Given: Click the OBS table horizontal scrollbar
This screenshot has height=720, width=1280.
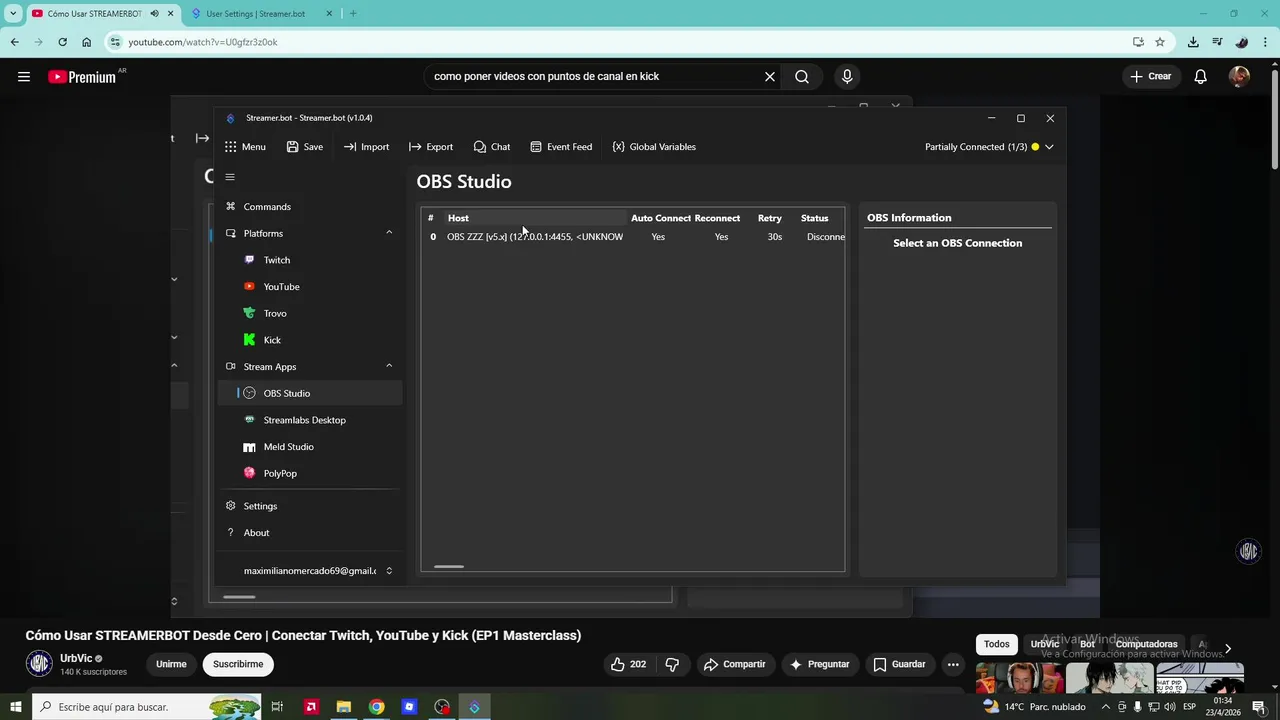Looking at the screenshot, I should (x=449, y=567).
